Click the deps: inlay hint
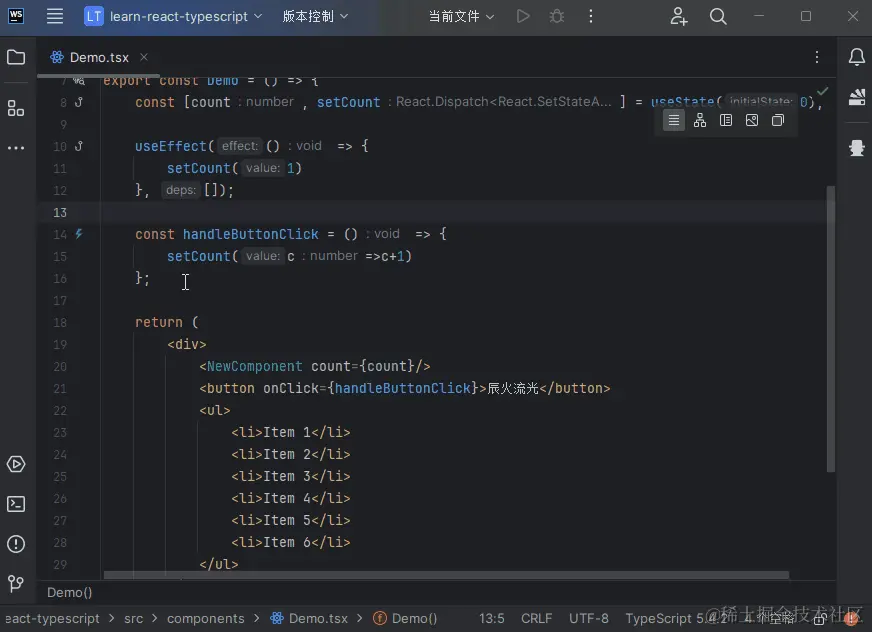Image resolution: width=872 pixels, height=632 pixels. [181, 190]
